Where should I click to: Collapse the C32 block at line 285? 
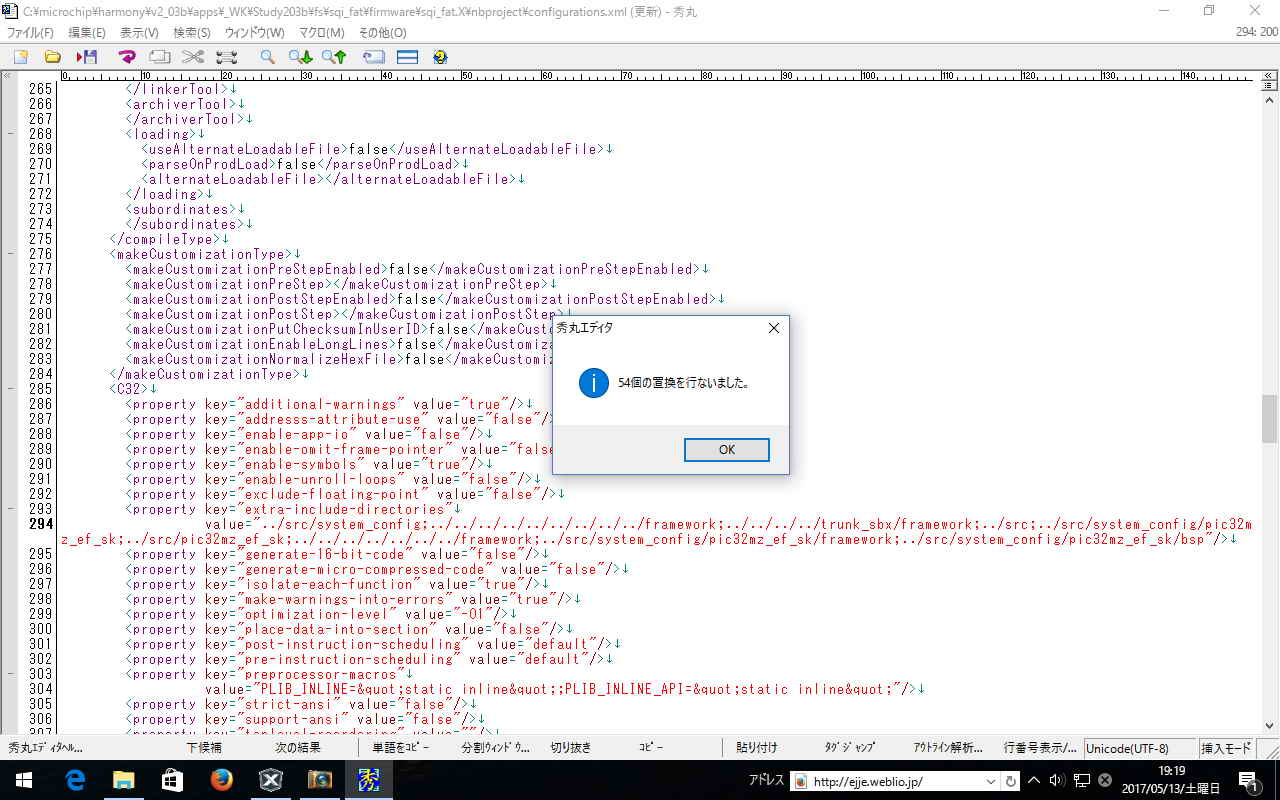[10, 389]
